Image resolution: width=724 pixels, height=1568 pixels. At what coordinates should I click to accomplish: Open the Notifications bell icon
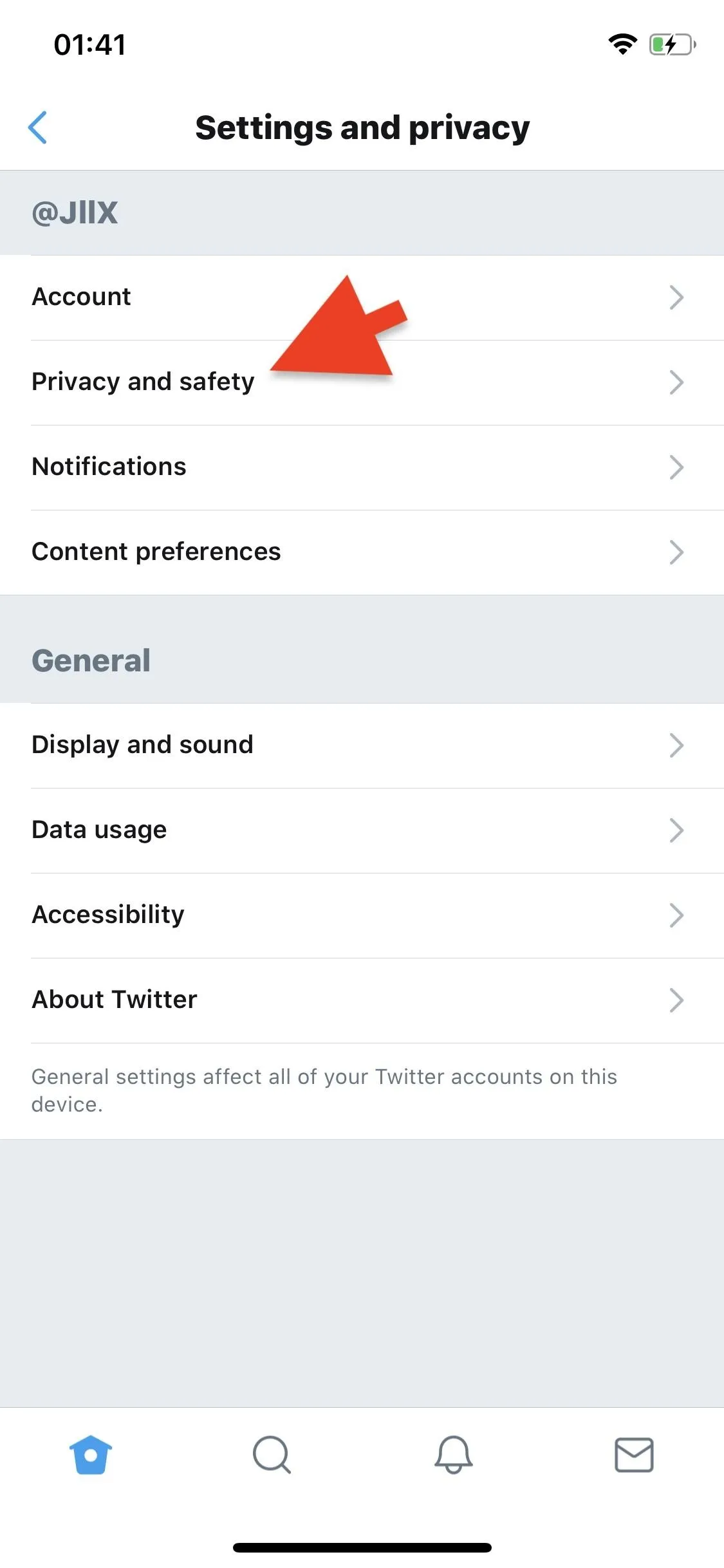pos(453,1455)
